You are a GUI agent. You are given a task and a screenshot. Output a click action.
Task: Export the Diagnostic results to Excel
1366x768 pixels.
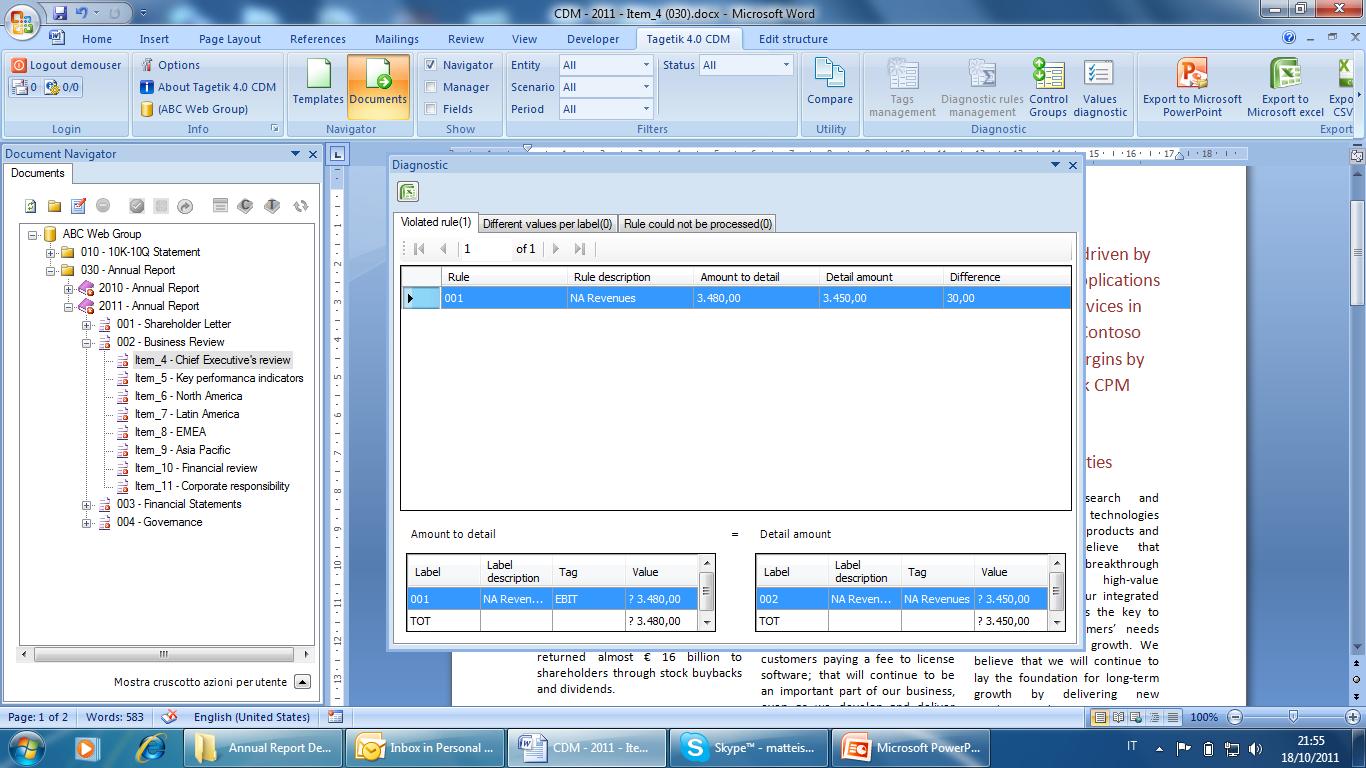click(407, 192)
